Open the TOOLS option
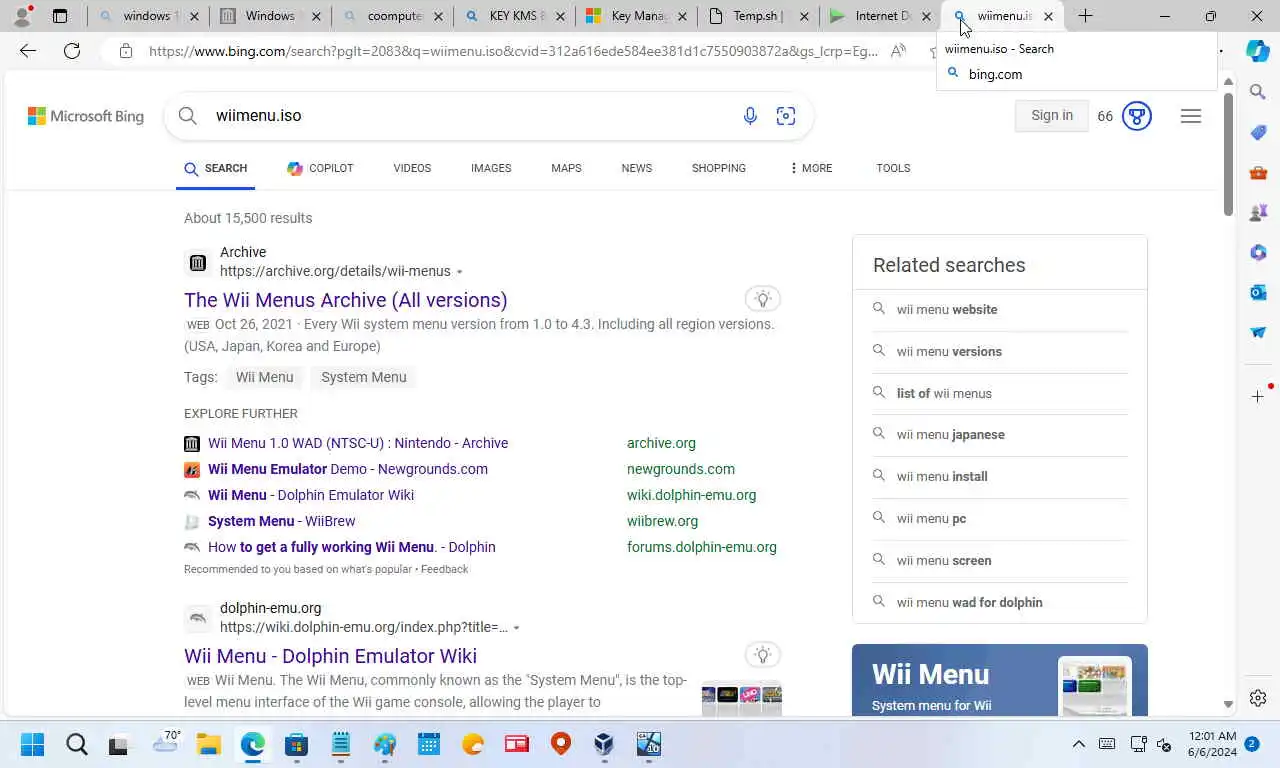The height and width of the screenshot is (768, 1280). point(893,168)
